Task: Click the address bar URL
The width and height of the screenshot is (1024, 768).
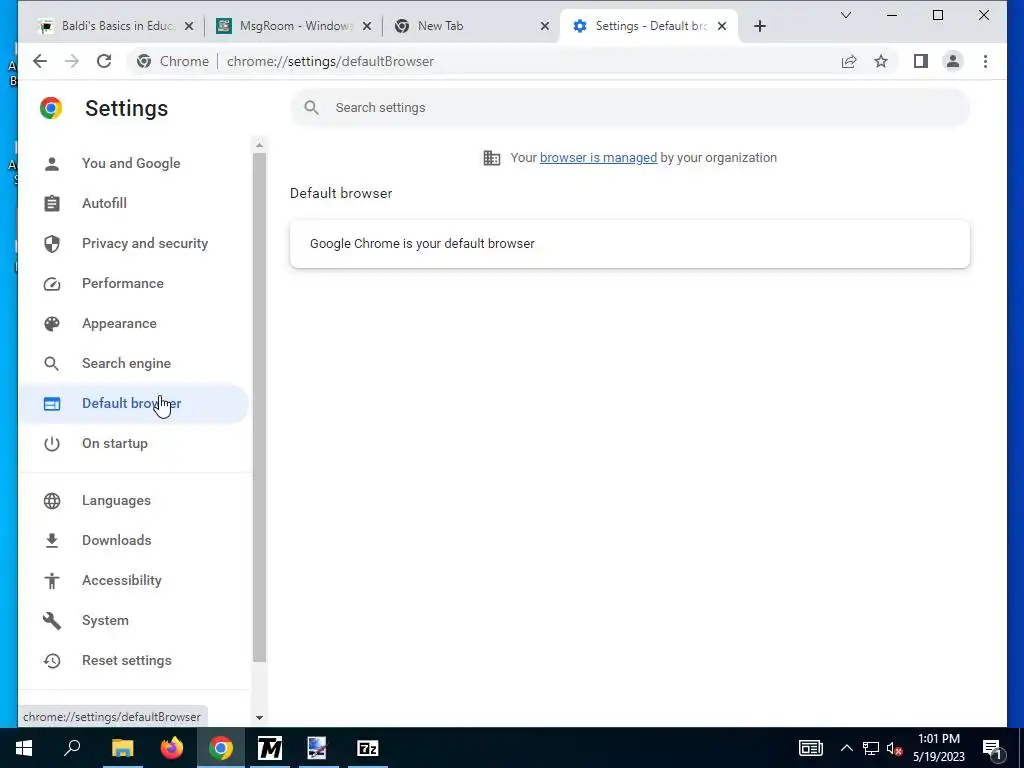Action: coord(330,61)
